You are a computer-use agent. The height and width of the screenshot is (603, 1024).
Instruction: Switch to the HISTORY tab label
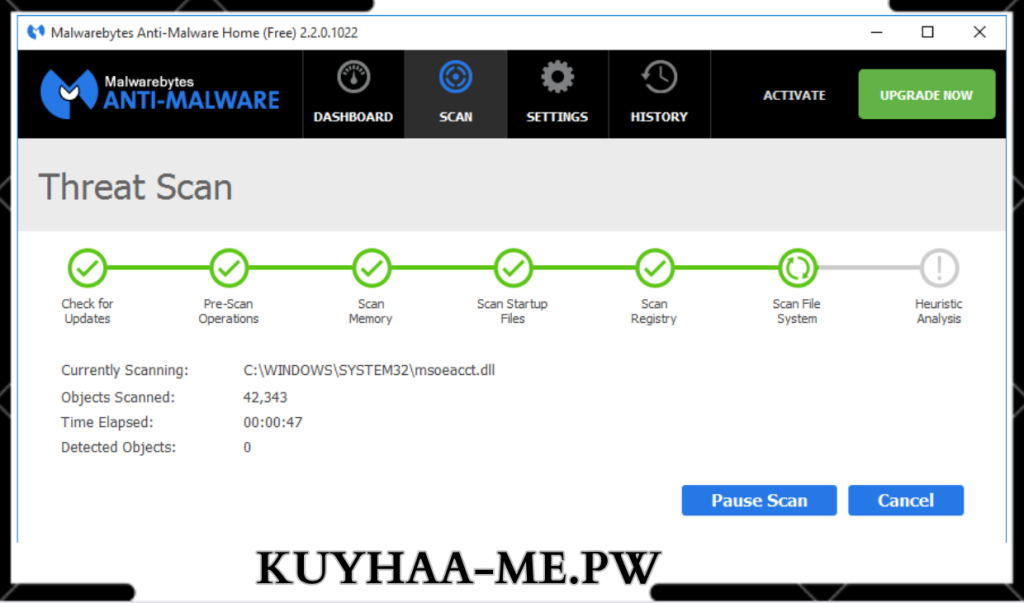tap(659, 117)
